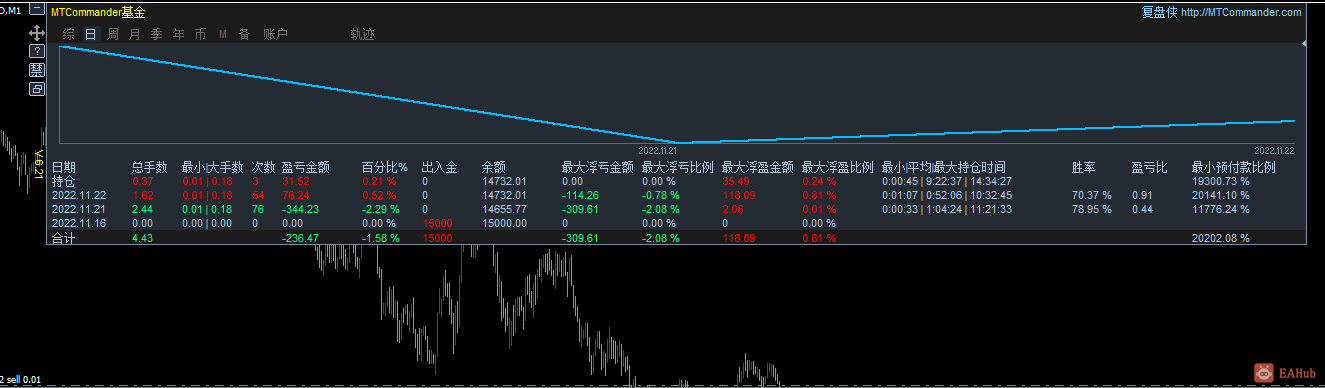Select the 盈亏比 column header

tap(1149, 167)
